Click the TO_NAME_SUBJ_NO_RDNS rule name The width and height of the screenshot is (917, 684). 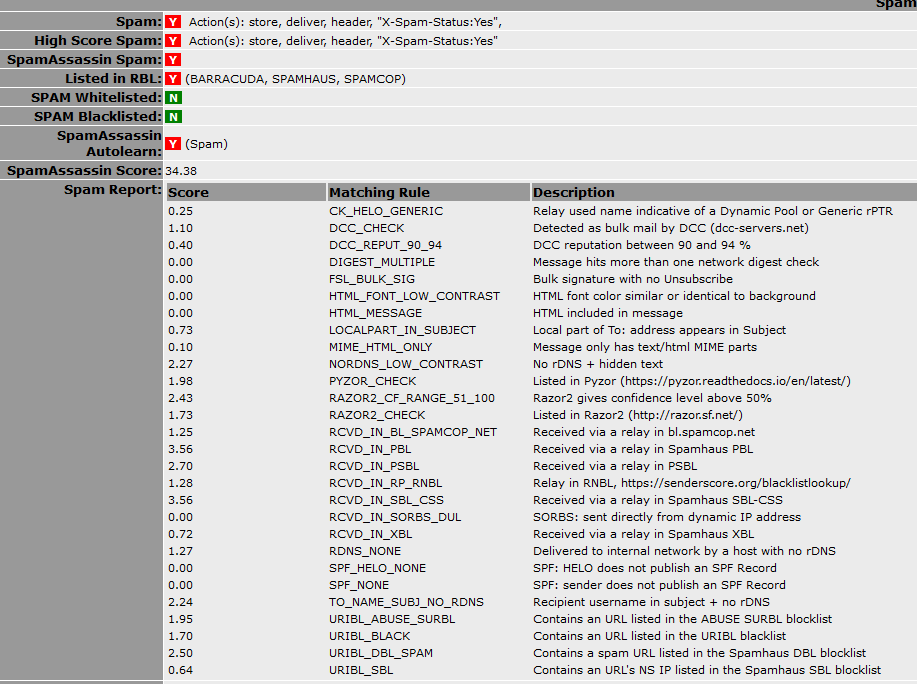click(x=406, y=602)
